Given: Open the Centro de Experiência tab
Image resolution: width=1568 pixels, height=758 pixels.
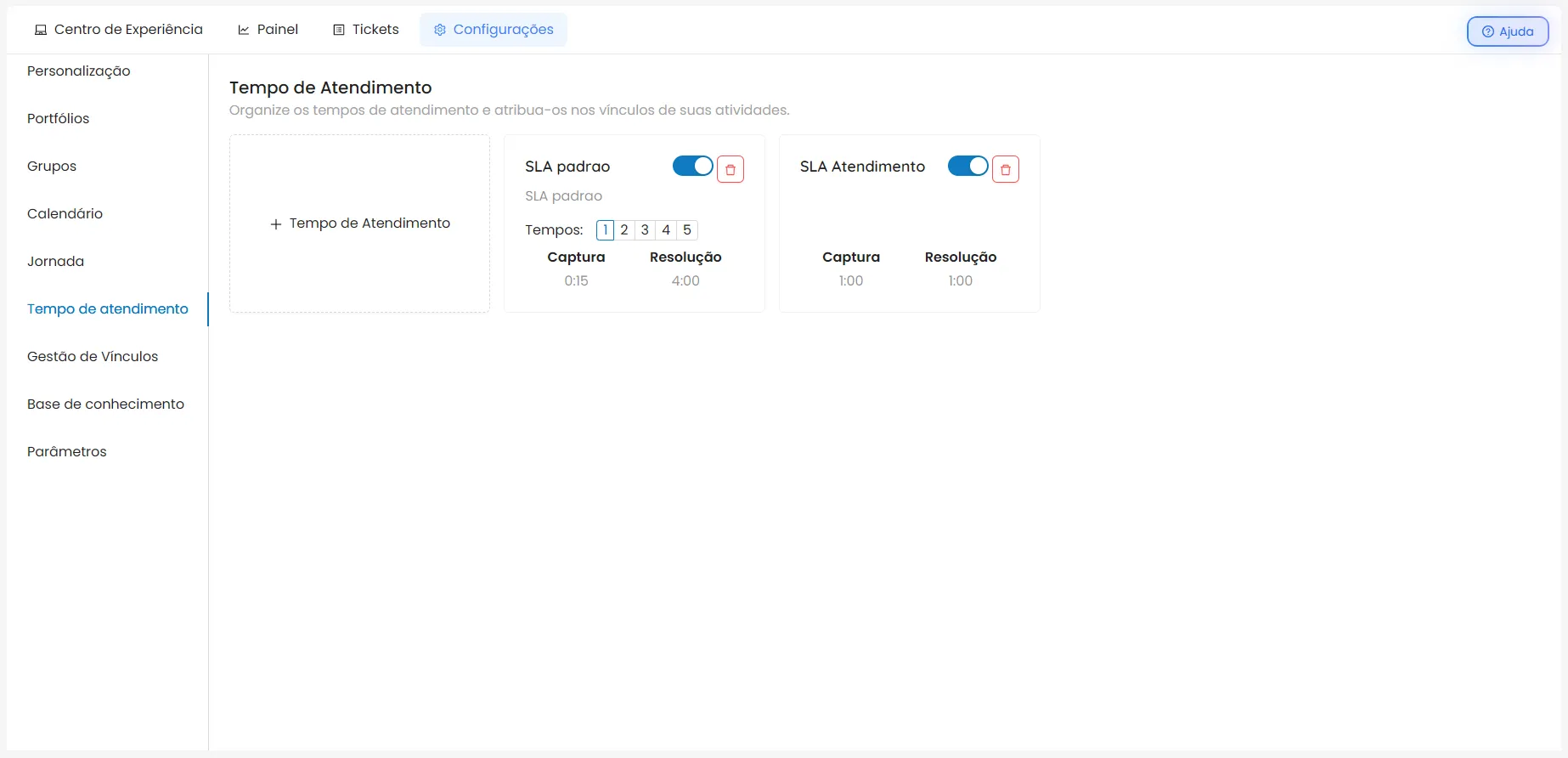Looking at the screenshot, I should [119, 30].
